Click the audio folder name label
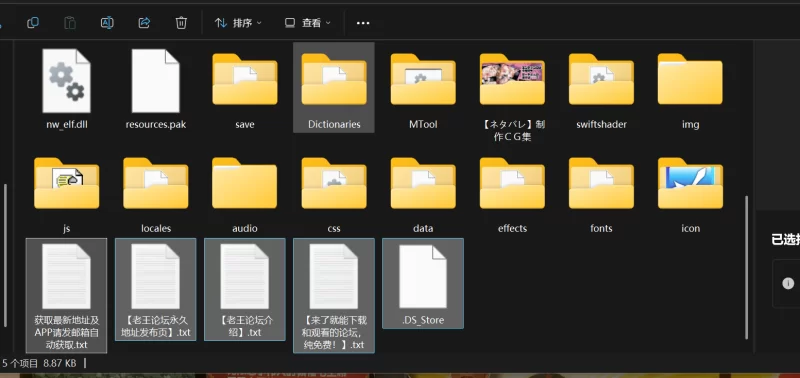The height and width of the screenshot is (378, 800). coord(245,229)
